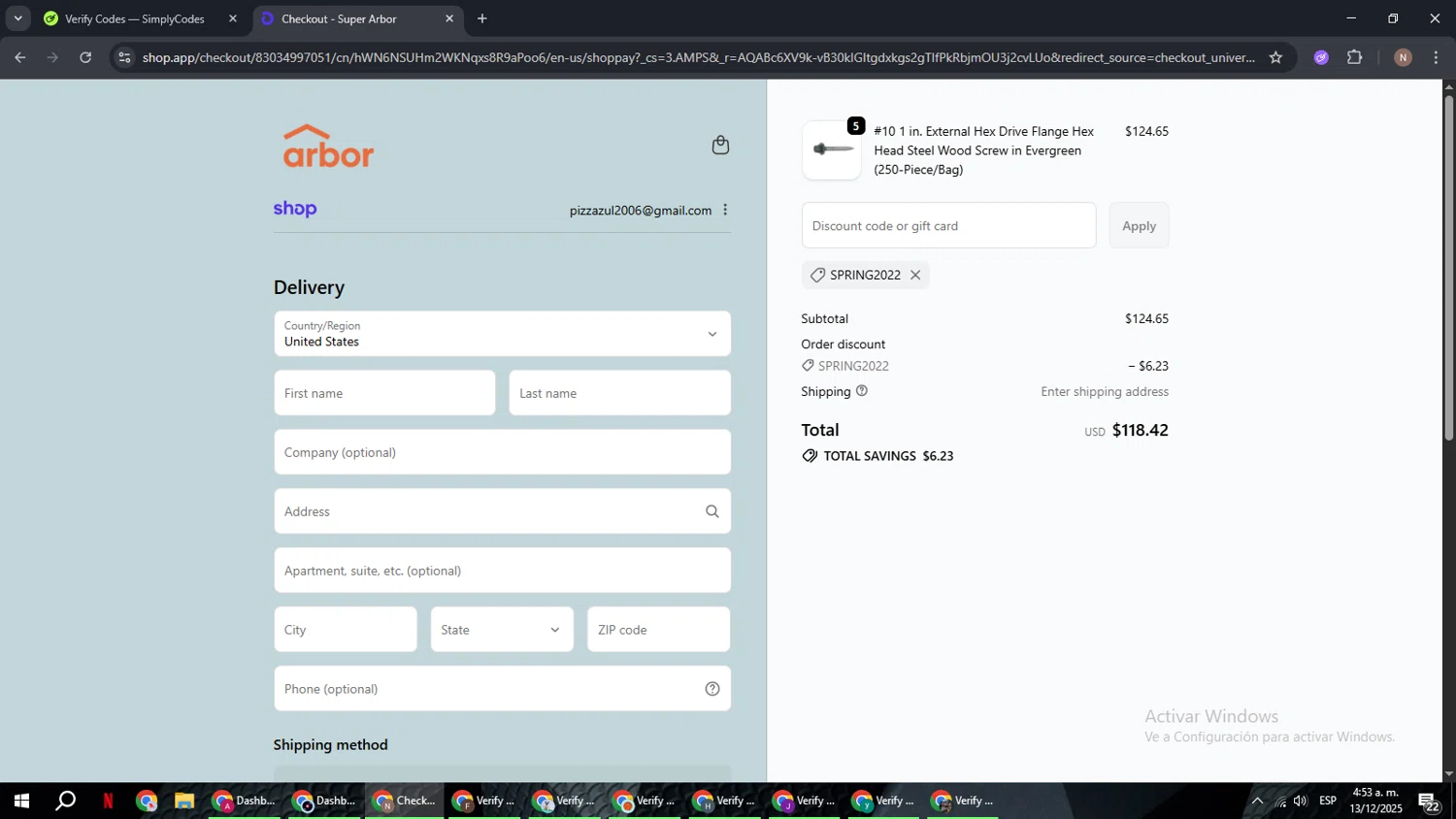Open the Chrome profile avatar N
This screenshot has width=1456, height=819.
pos(1403,57)
